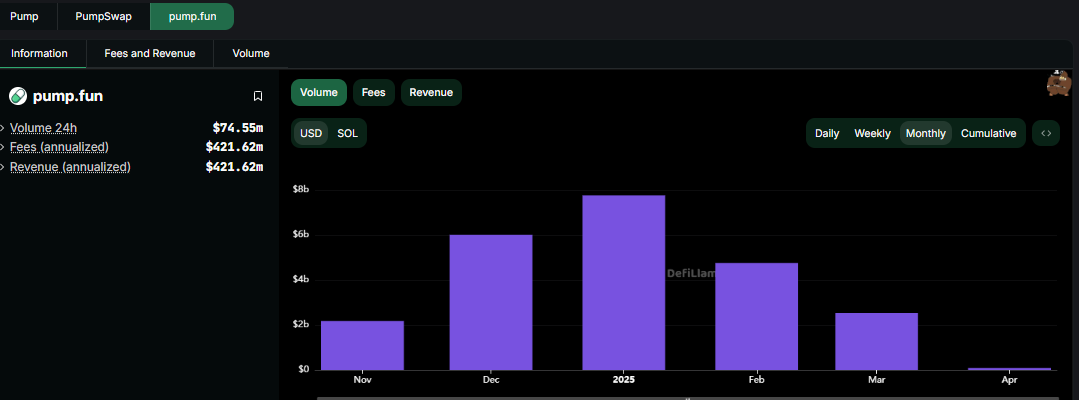Expand the Revenue (annualized) row
Image resolution: width=1079 pixels, height=400 pixels.
click(70, 167)
